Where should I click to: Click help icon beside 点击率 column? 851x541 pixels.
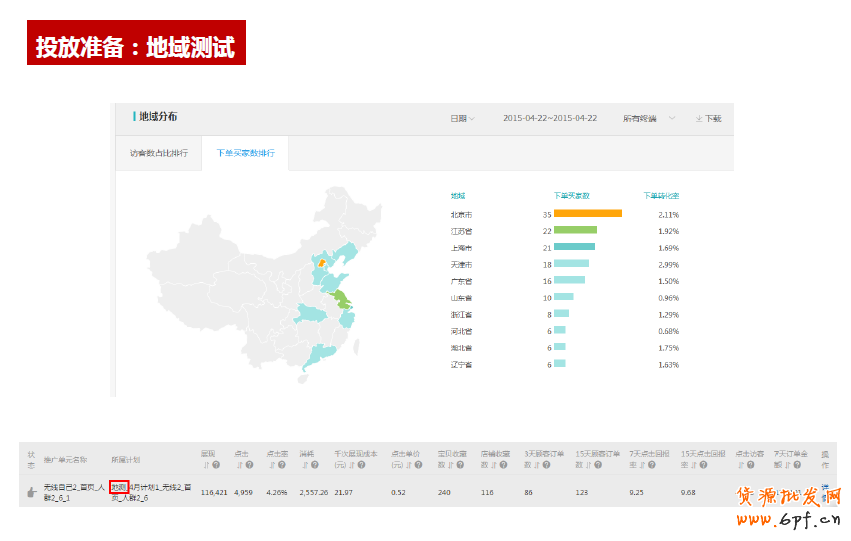coord(282,464)
